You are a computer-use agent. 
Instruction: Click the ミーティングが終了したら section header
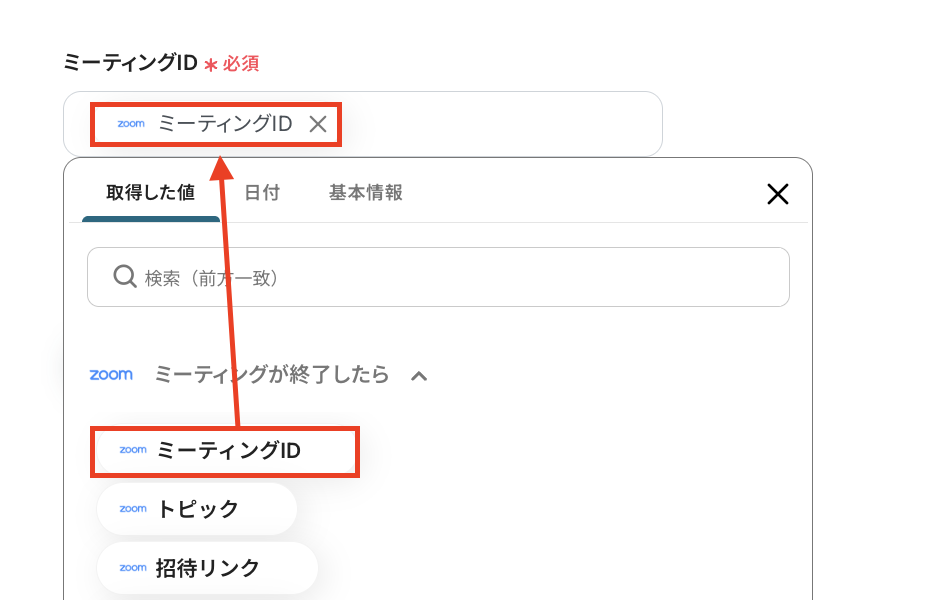[x=271, y=375]
